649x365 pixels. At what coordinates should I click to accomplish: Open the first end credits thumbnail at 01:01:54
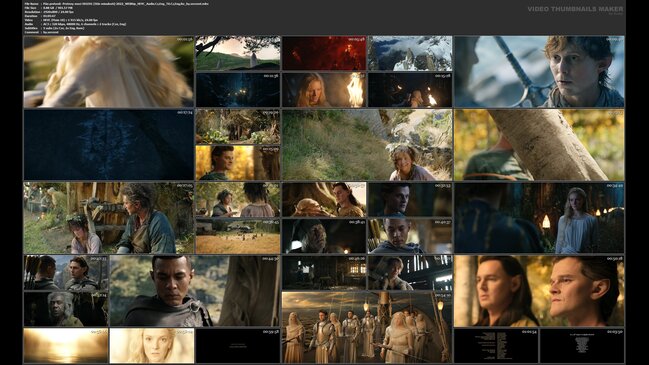pyautogui.click(x=496, y=346)
